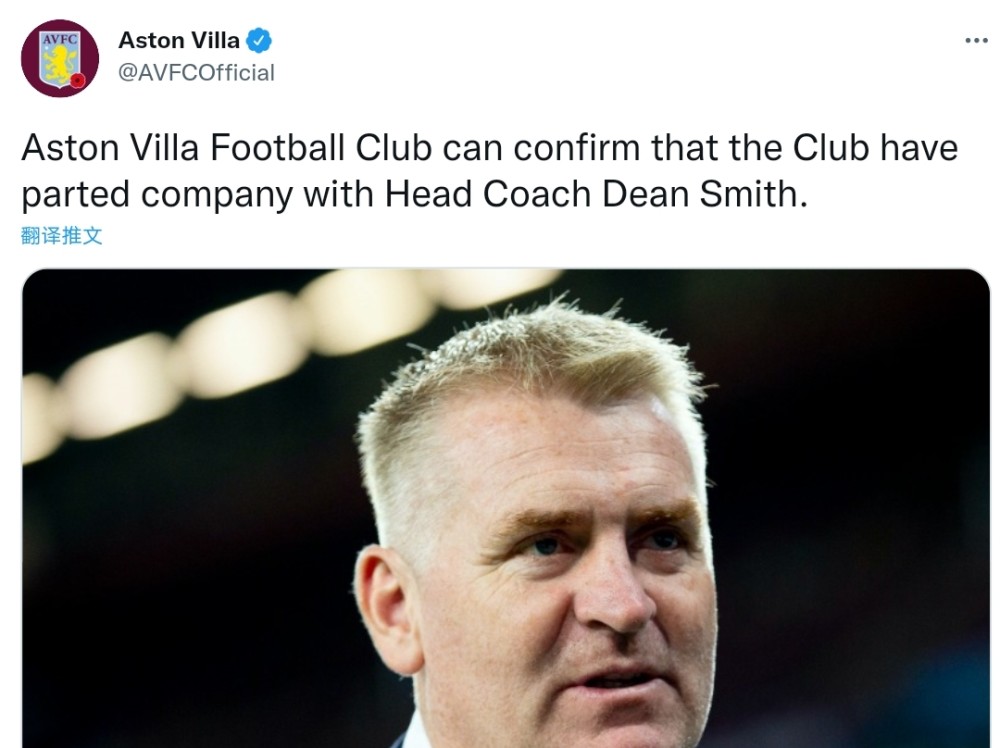The height and width of the screenshot is (748, 1000).
Task: Click the AVFC lettering on the crest
Action: tap(60, 39)
